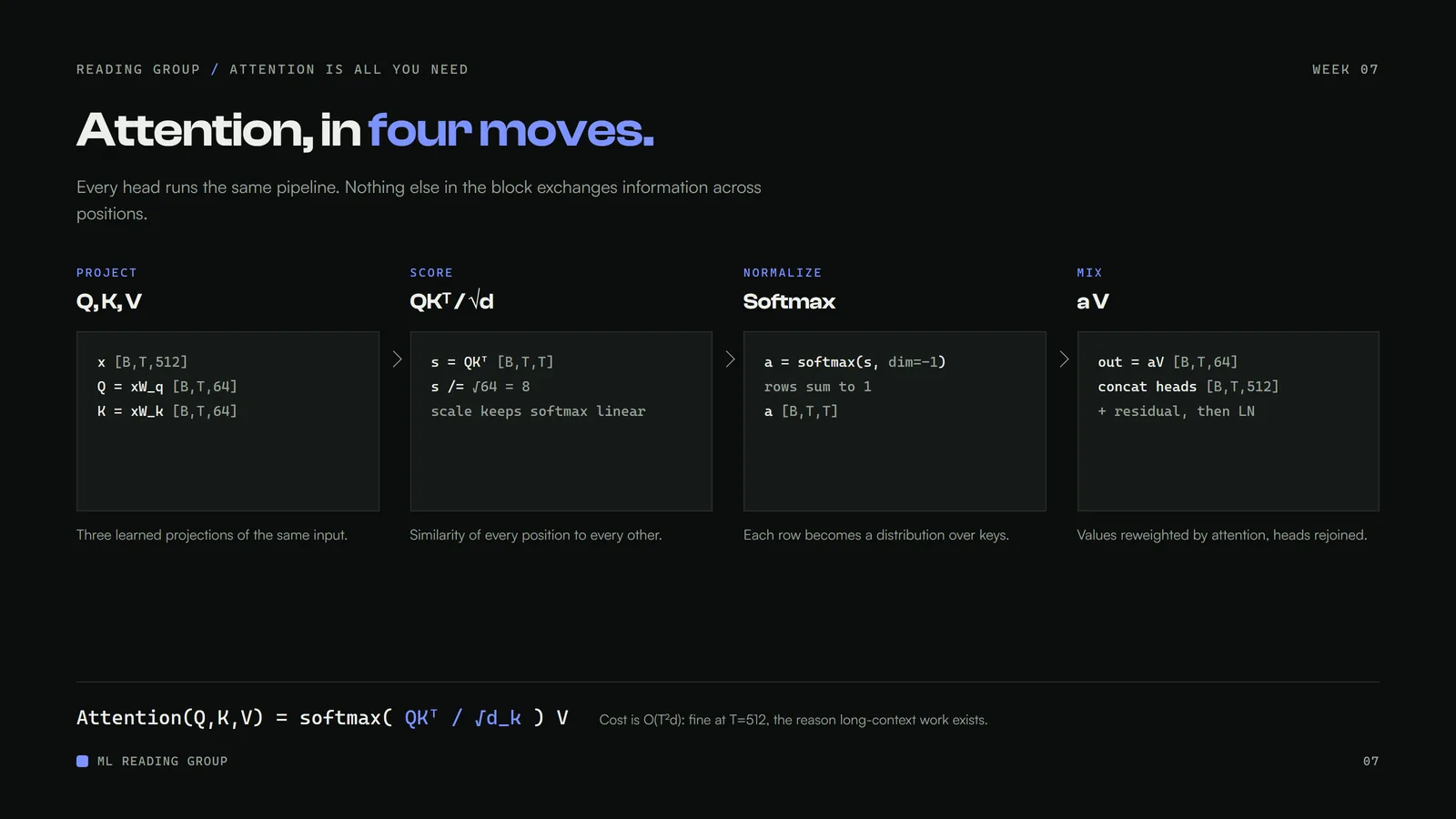This screenshot has width=1456, height=819.
Task: Click the 'SCORE' step label
Action: 431,273
